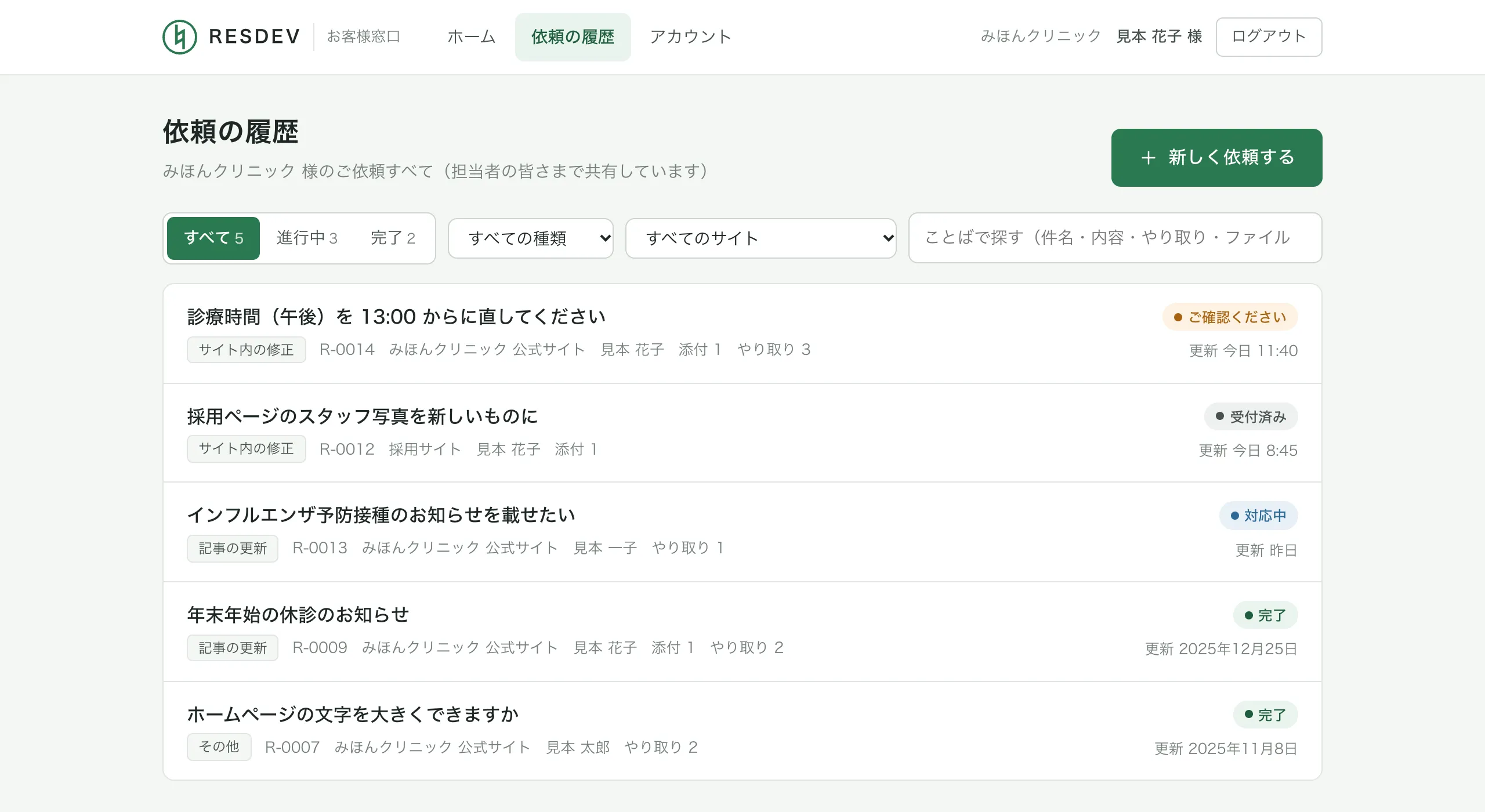Click request ID R-0007
Image resolution: width=1485 pixels, height=812 pixels.
(x=292, y=748)
